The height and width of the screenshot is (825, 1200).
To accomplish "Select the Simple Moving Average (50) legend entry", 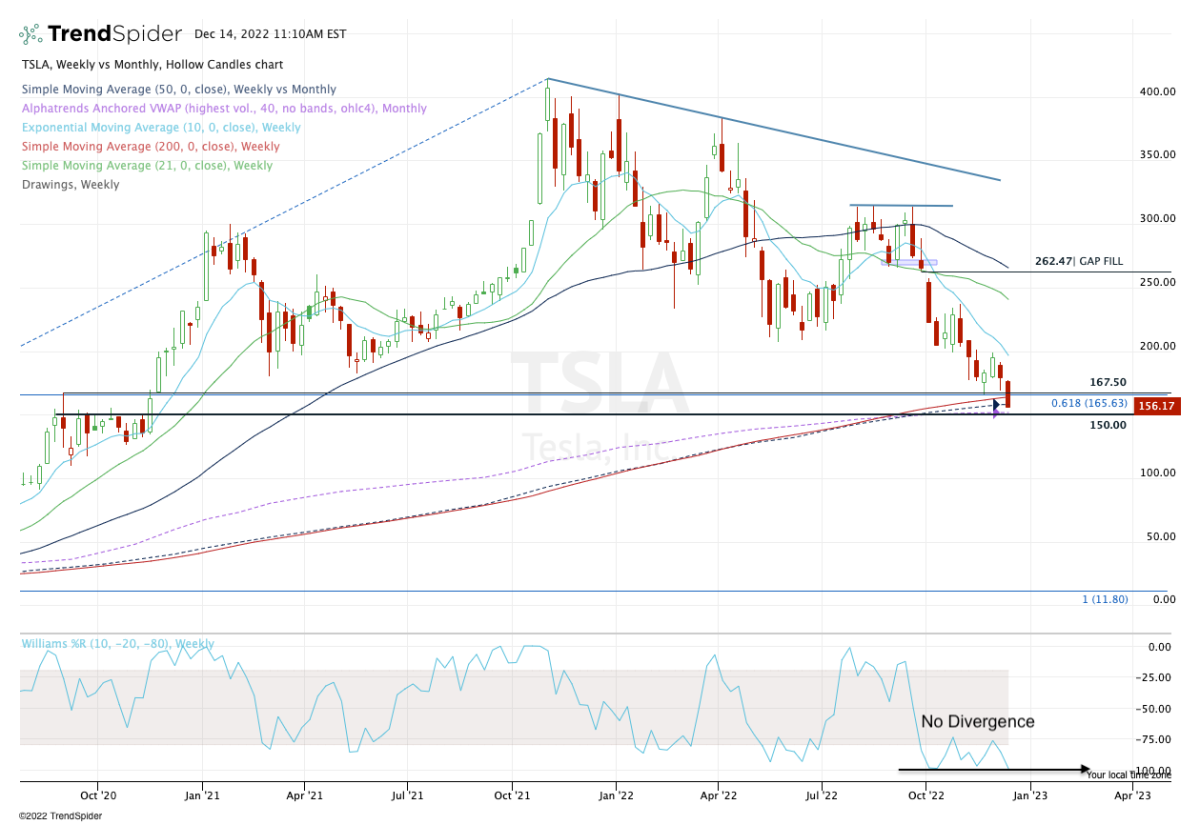I will point(177,89).
